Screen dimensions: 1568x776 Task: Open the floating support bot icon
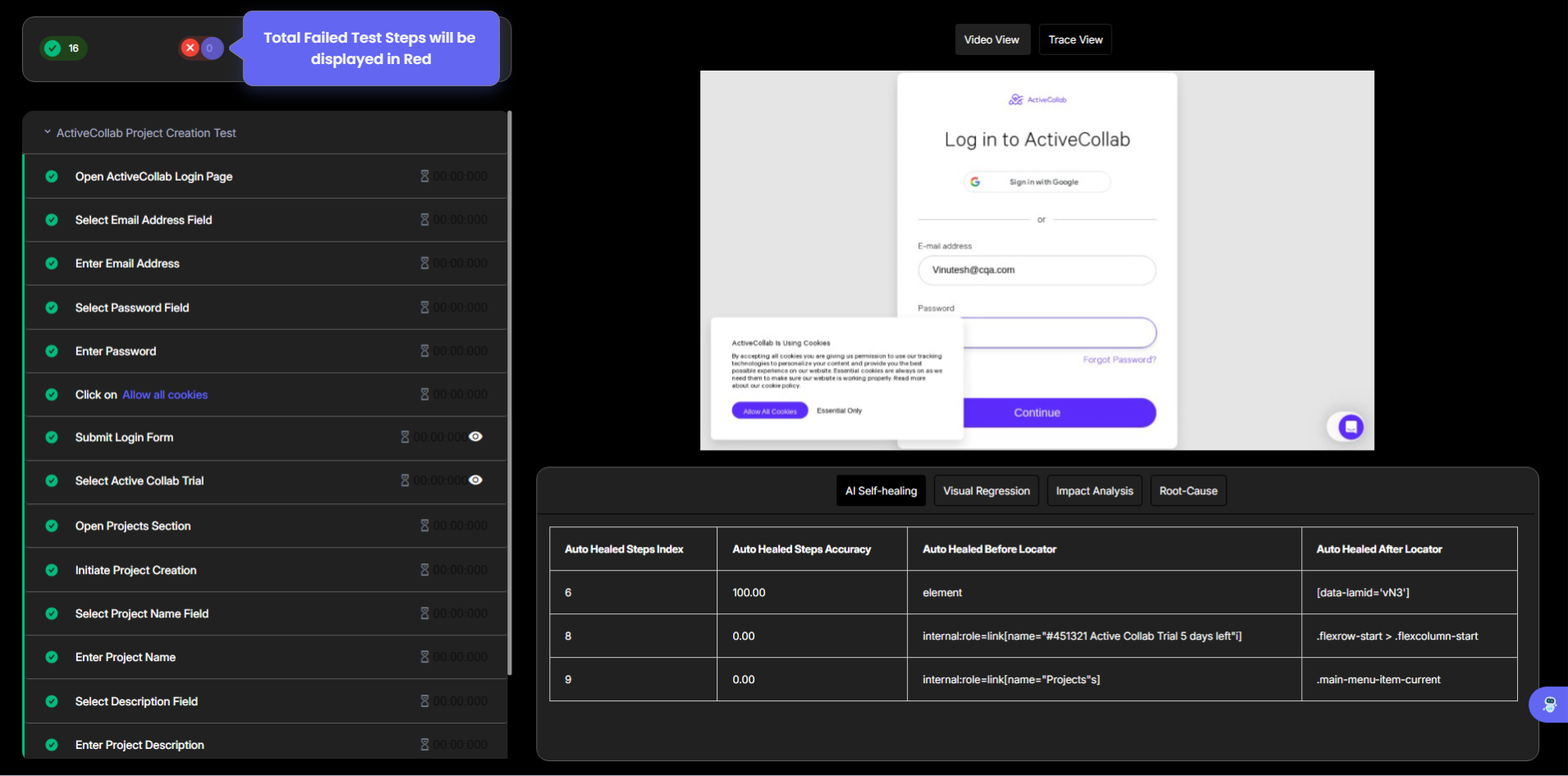pyautogui.click(x=1549, y=705)
